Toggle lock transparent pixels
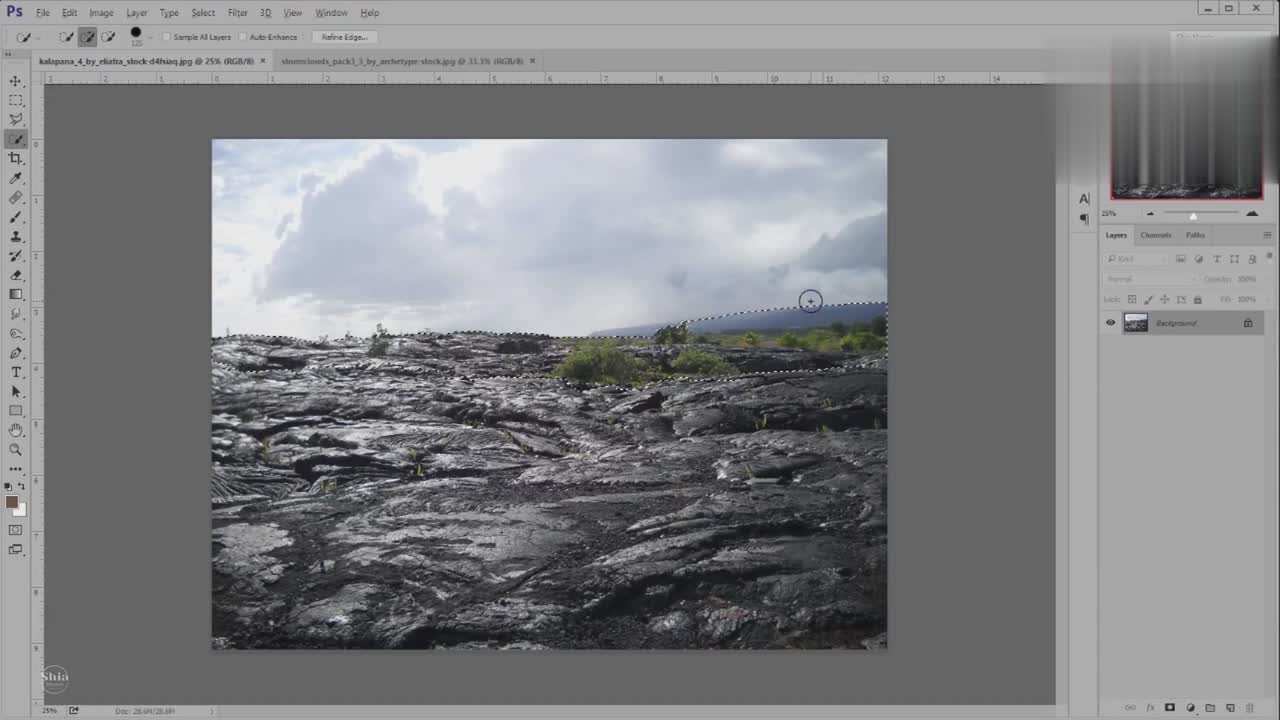Viewport: 1280px width, 720px height. (x=1132, y=299)
